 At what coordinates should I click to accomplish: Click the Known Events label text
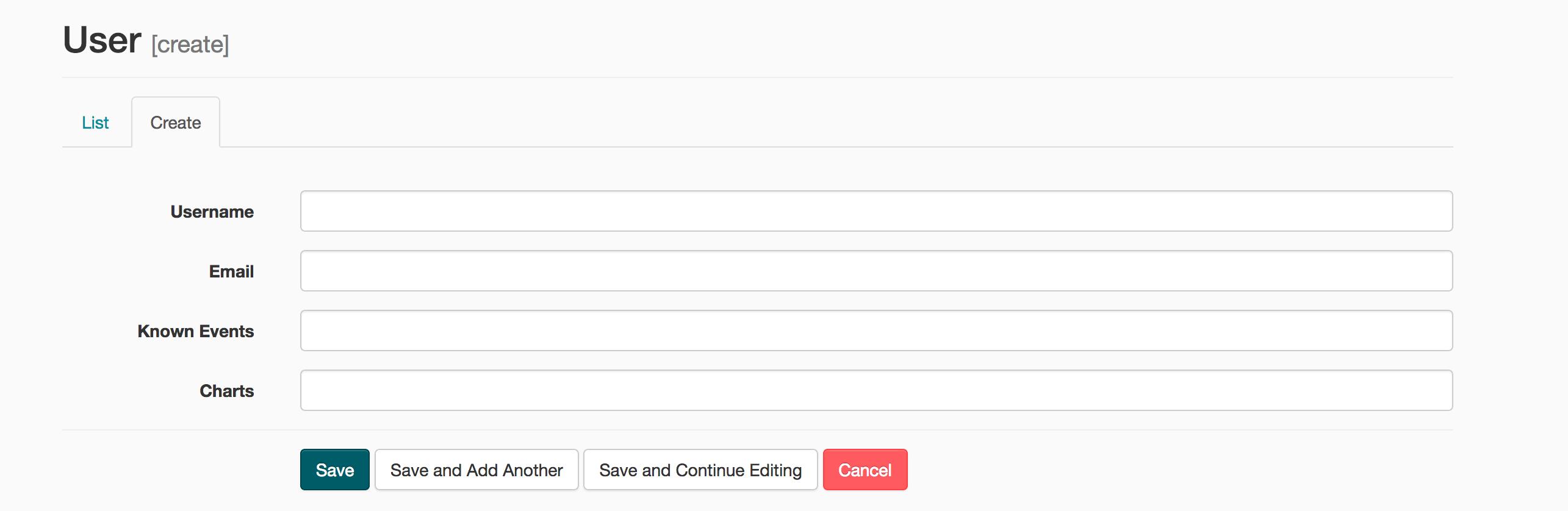[195, 331]
